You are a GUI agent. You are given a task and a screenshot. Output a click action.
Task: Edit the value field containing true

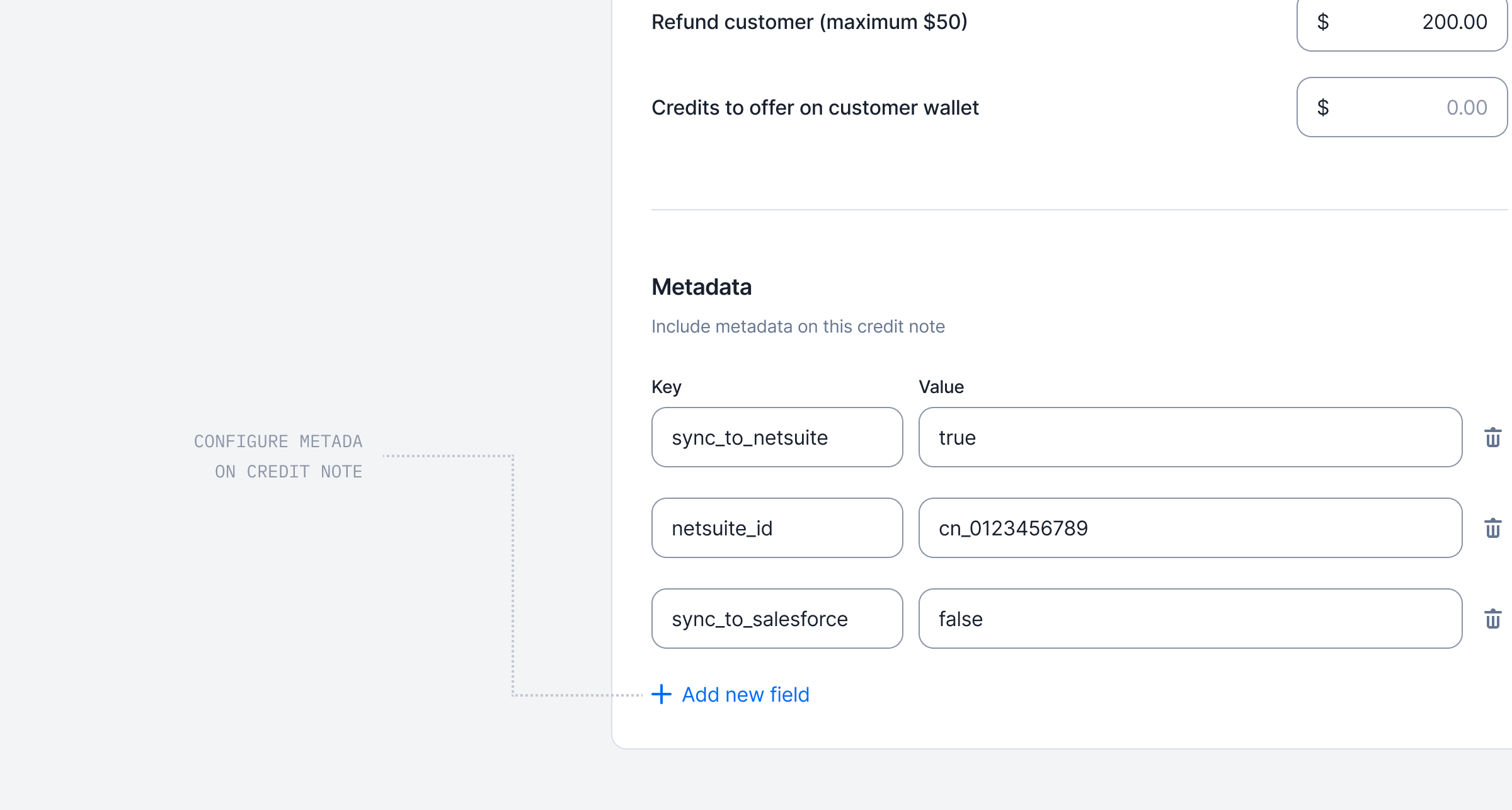tap(1189, 437)
